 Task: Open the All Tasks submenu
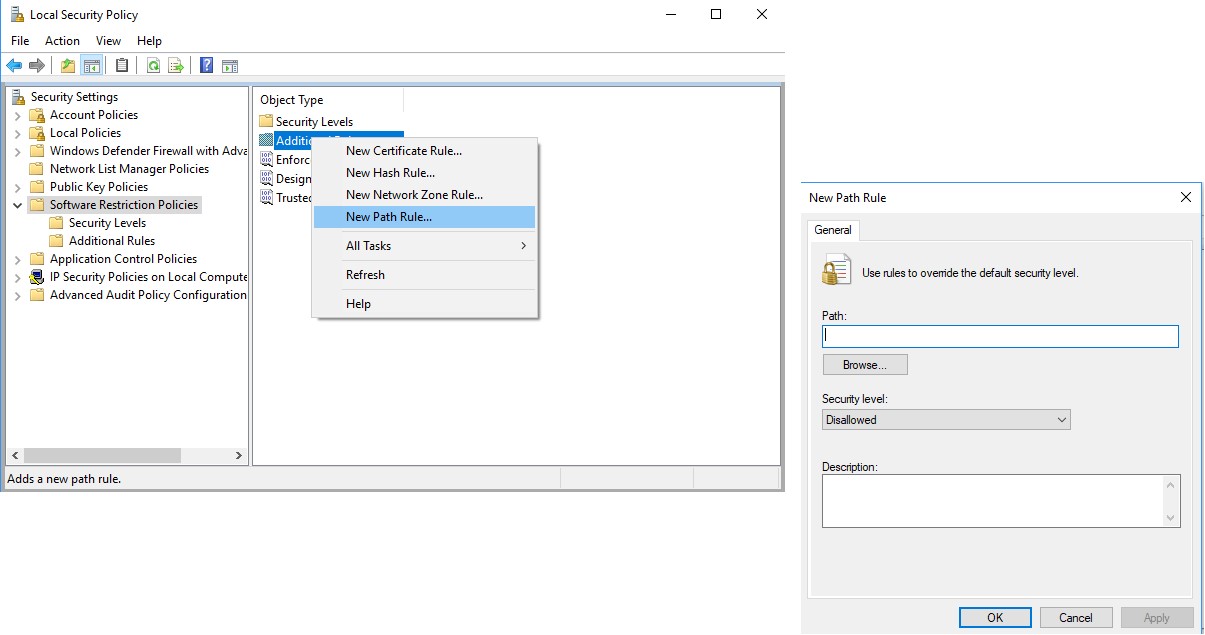coord(425,246)
